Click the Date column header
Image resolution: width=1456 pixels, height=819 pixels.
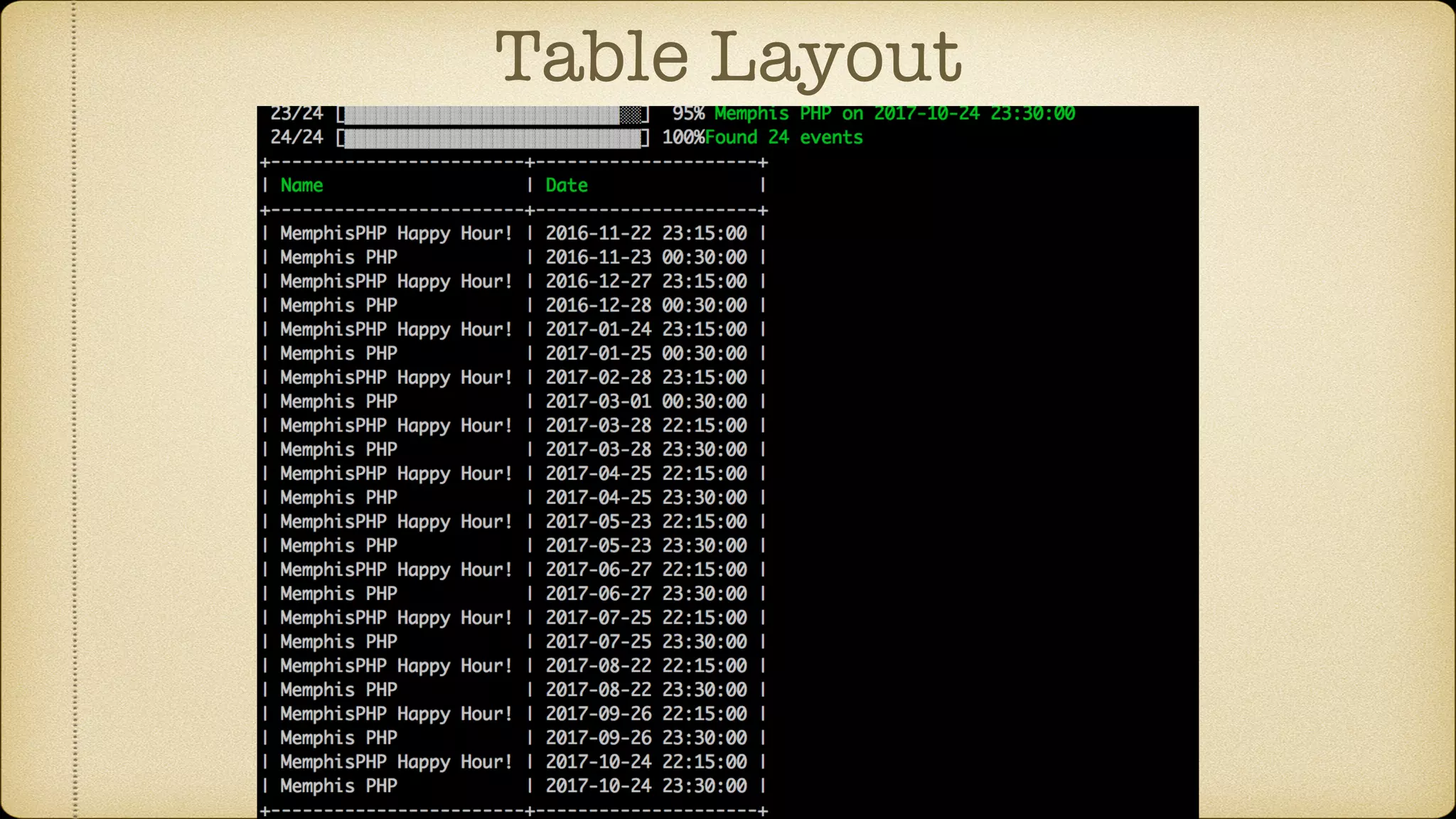pos(567,186)
